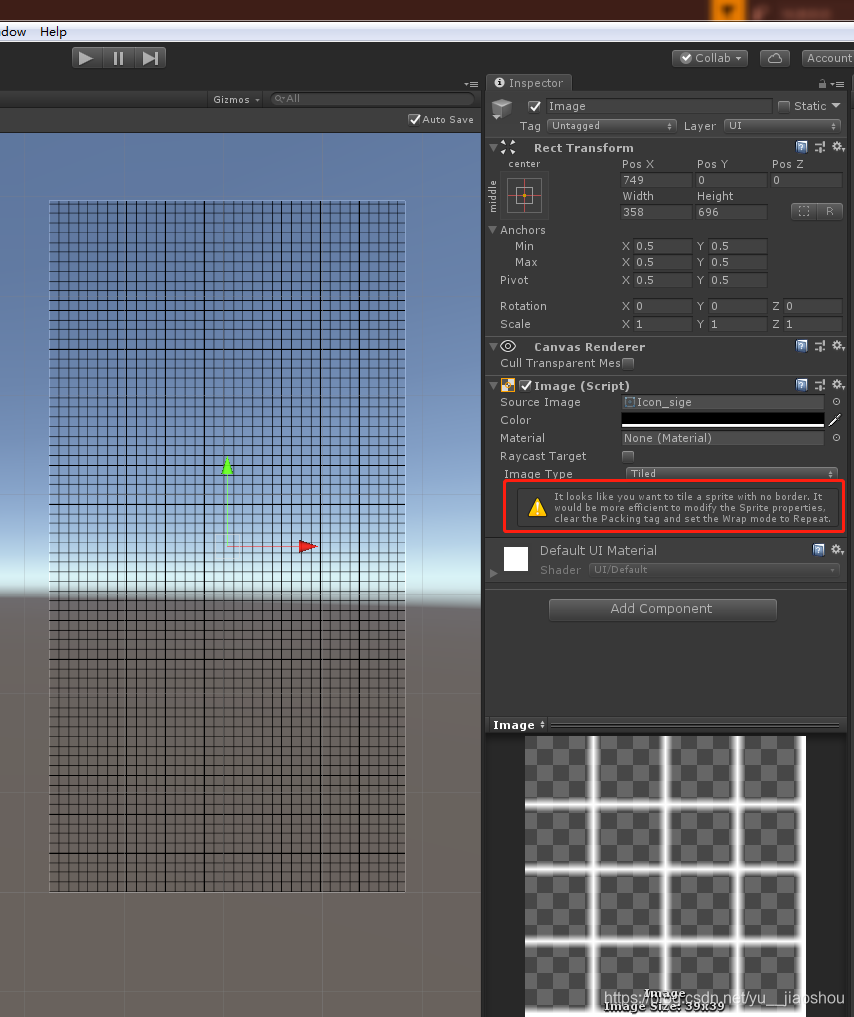854x1017 pixels.
Task: Click the GameObject cube icon
Action: click(x=502, y=108)
